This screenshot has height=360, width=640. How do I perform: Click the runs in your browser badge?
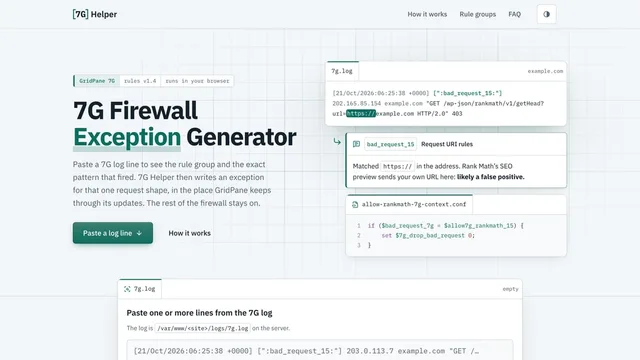click(x=197, y=81)
